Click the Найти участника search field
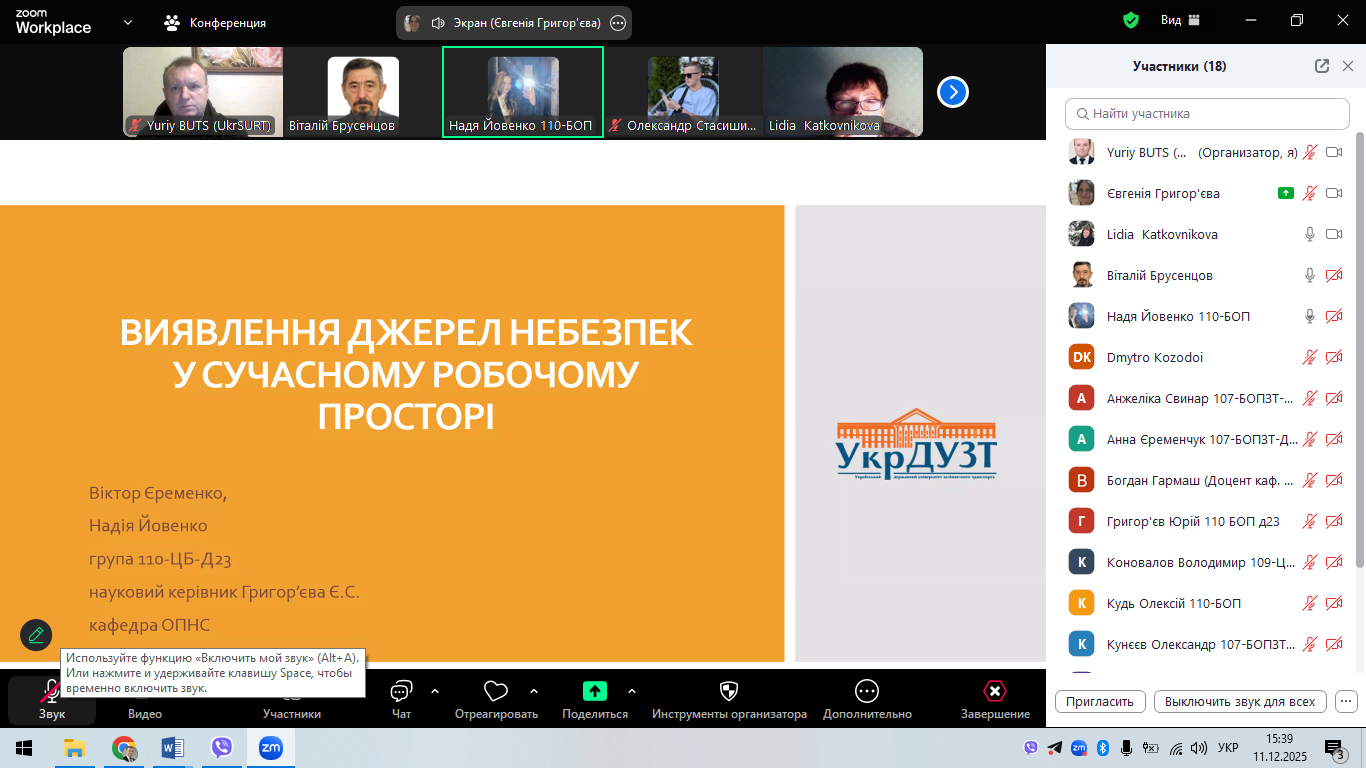 click(x=1207, y=114)
